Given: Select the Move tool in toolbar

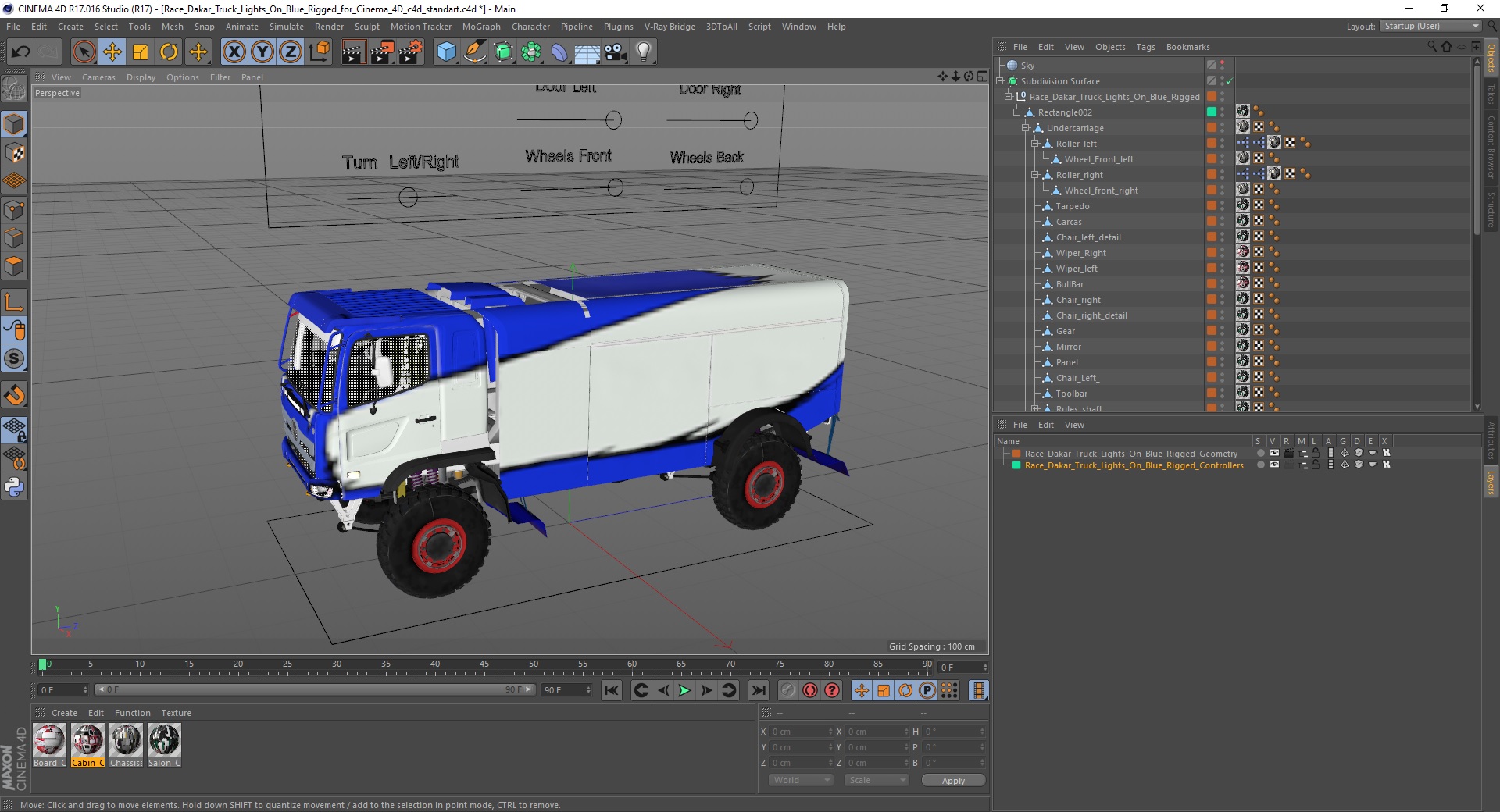Looking at the screenshot, I should coord(112,52).
